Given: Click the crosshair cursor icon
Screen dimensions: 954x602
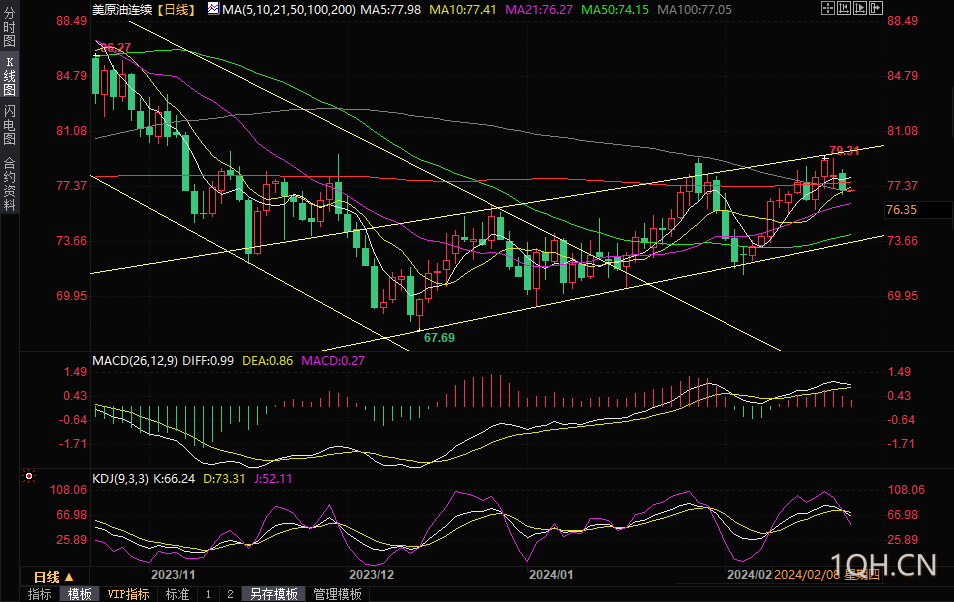Looking at the screenshot, I should [x=827, y=8].
